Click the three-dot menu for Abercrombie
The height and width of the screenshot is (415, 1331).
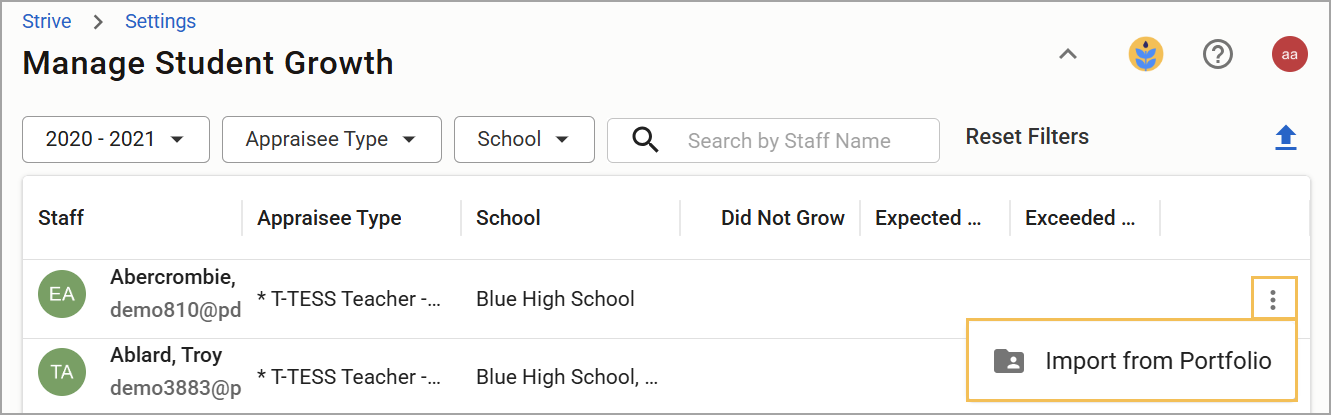tap(1272, 298)
